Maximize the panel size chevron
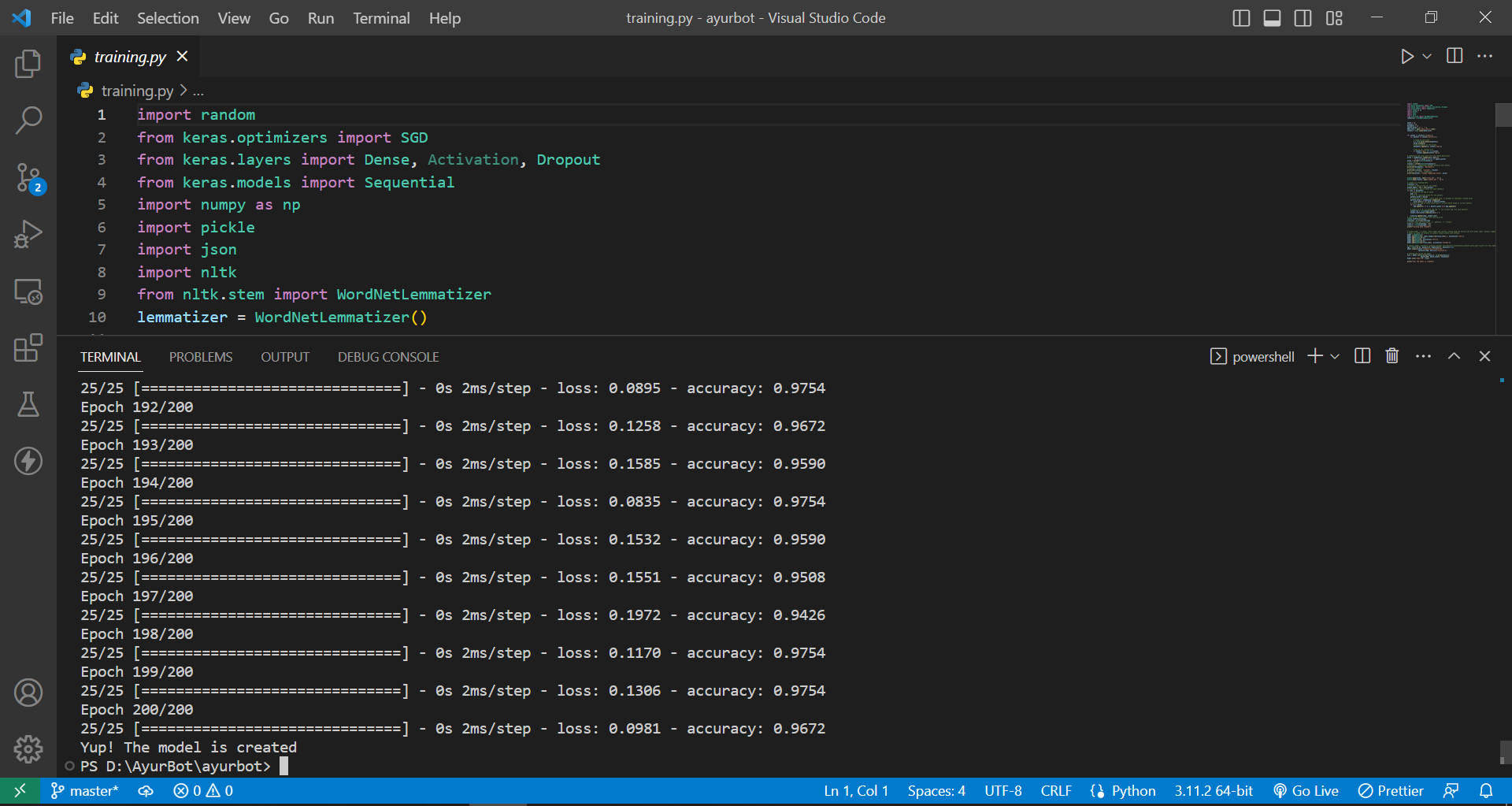This screenshot has height=806, width=1512. pos(1454,356)
